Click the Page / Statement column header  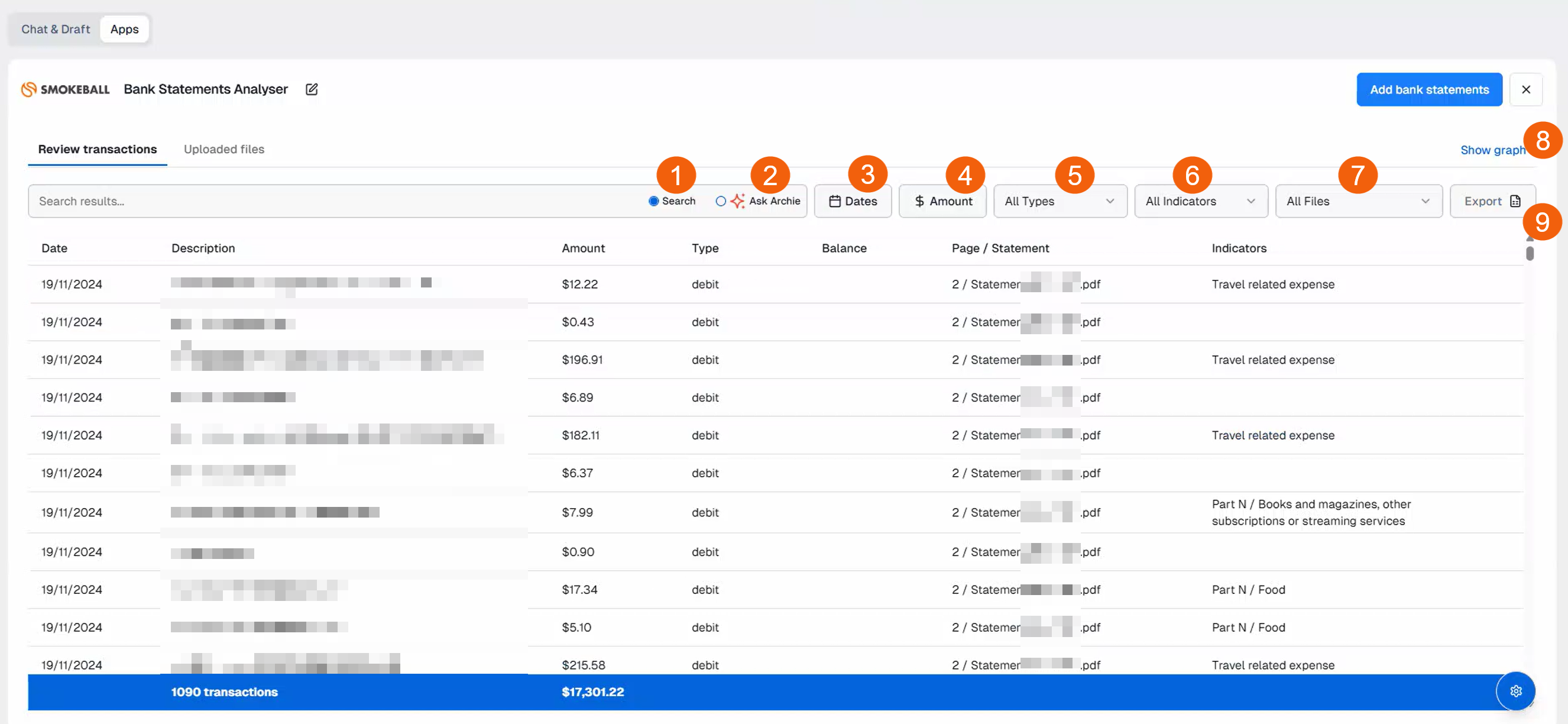point(1000,248)
